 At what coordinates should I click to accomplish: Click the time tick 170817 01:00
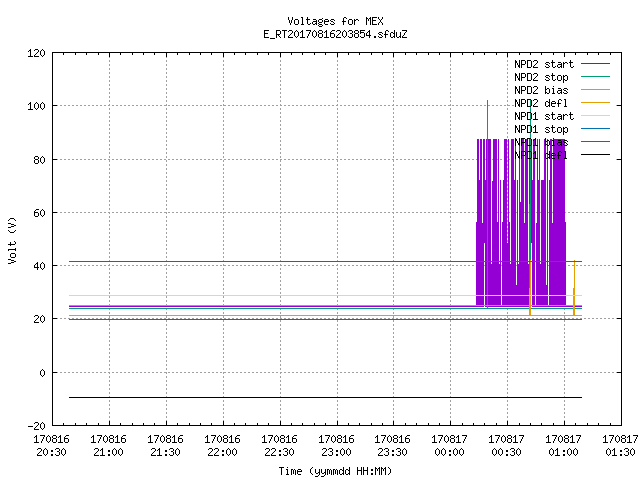pyautogui.click(x=563, y=446)
